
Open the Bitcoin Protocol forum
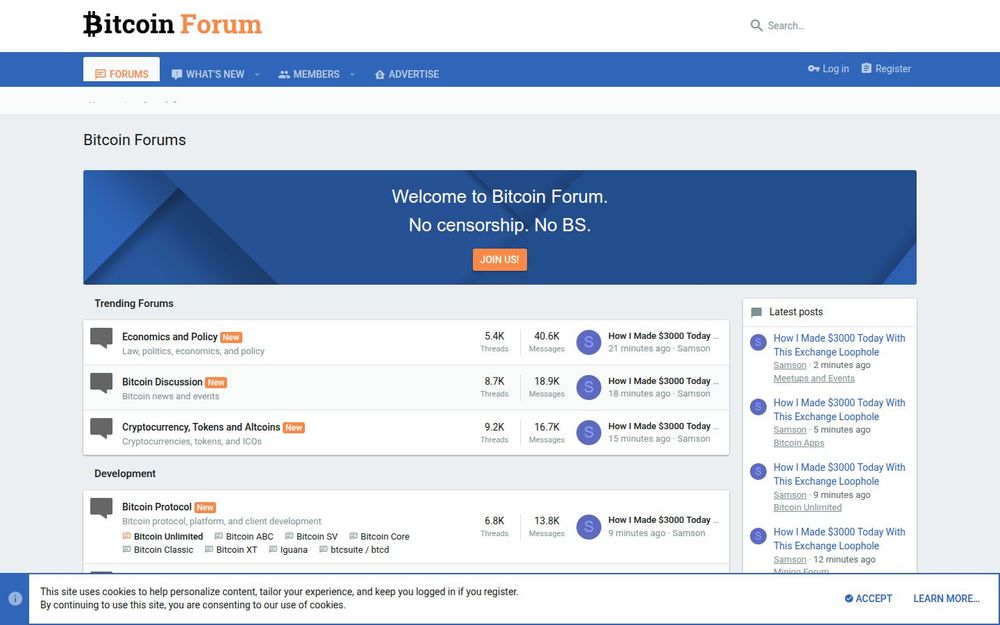(x=157, y=507)
